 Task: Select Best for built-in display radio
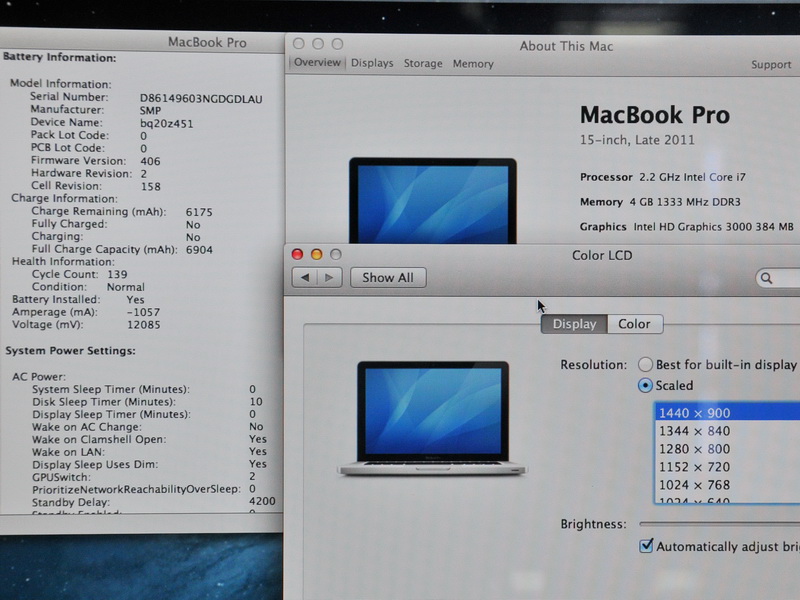coord(645,364)
